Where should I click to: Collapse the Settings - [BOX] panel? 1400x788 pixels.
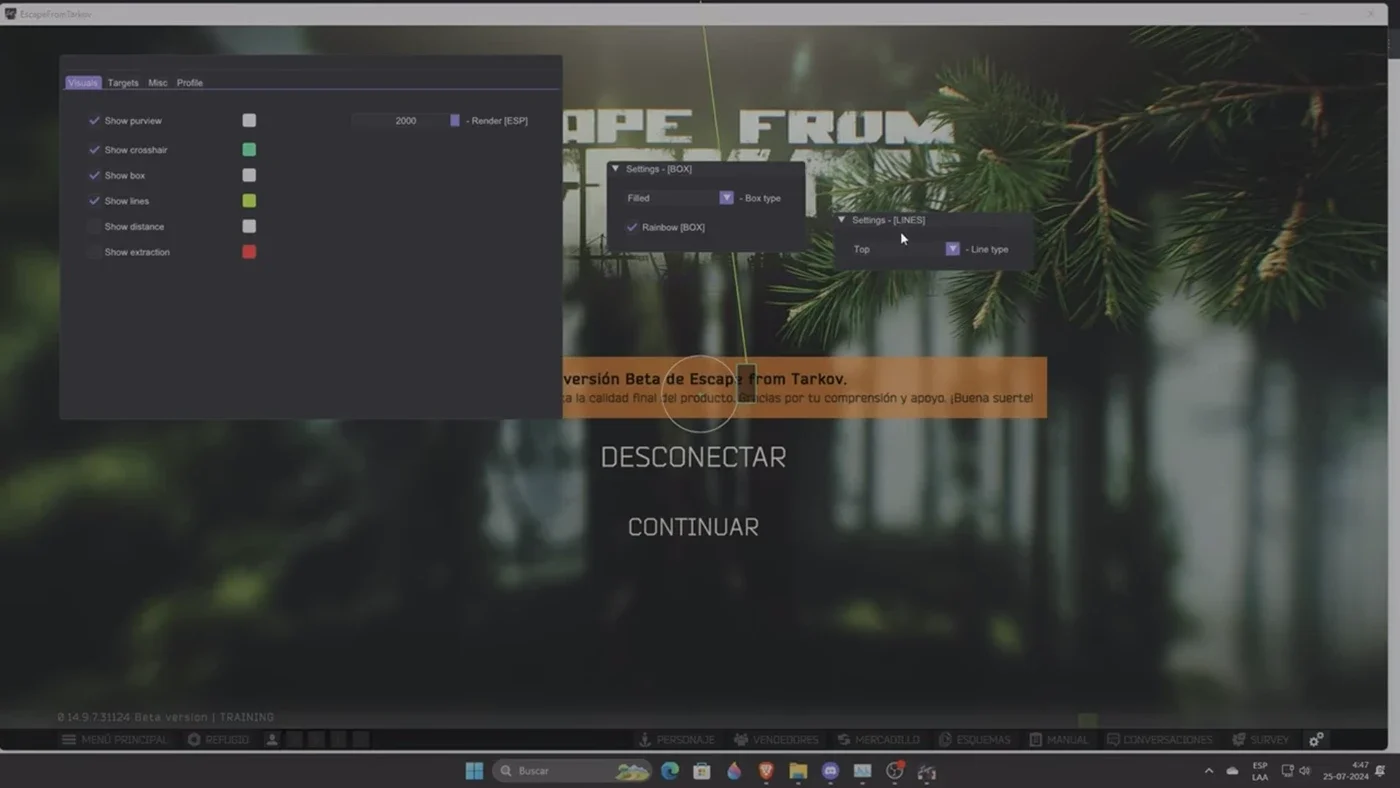(x=615, y=169)
